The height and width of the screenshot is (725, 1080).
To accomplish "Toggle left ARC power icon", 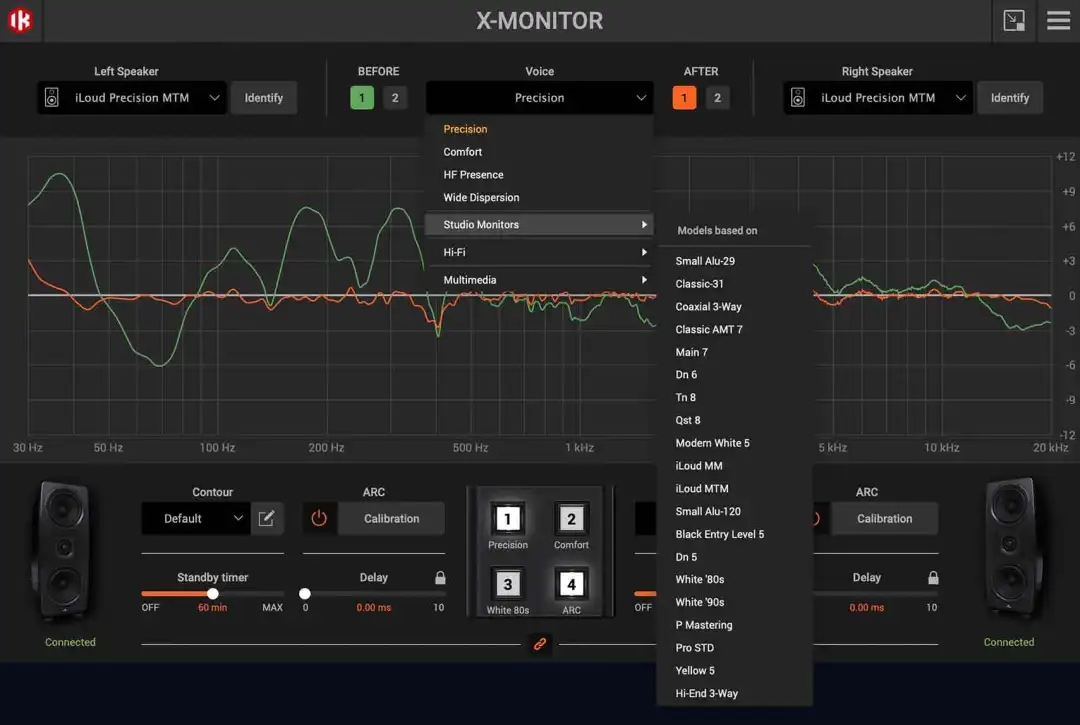I will [319, 518].
